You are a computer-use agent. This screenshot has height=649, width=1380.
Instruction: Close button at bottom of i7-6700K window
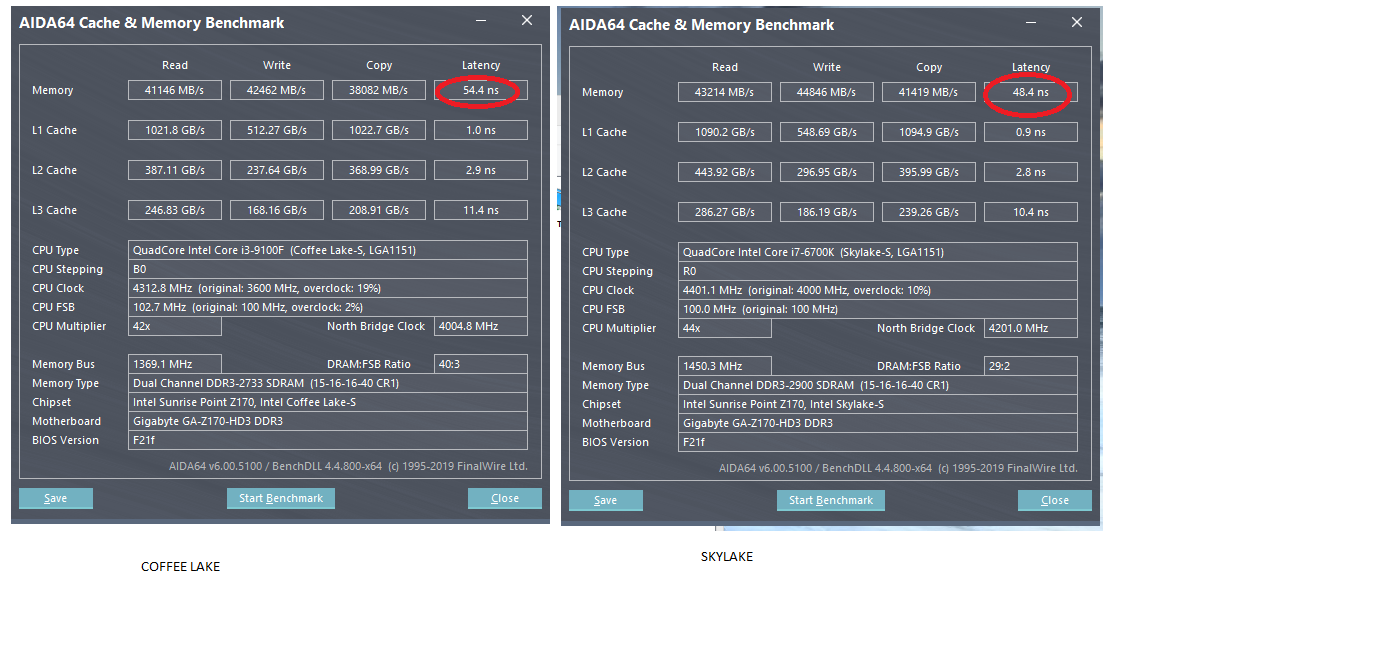[1055, 500]
